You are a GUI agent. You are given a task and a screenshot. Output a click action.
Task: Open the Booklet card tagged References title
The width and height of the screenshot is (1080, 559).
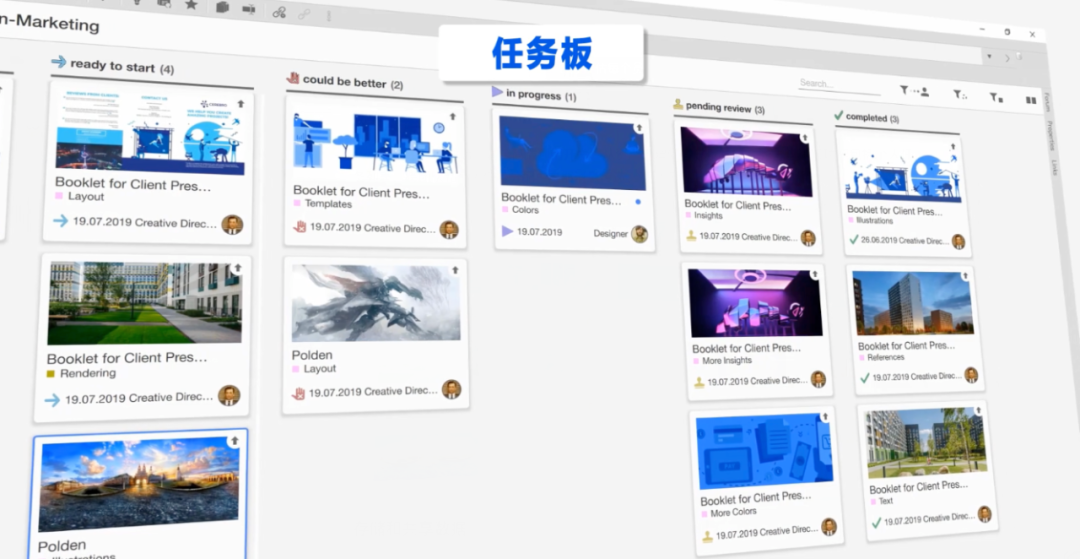(906, 346)
